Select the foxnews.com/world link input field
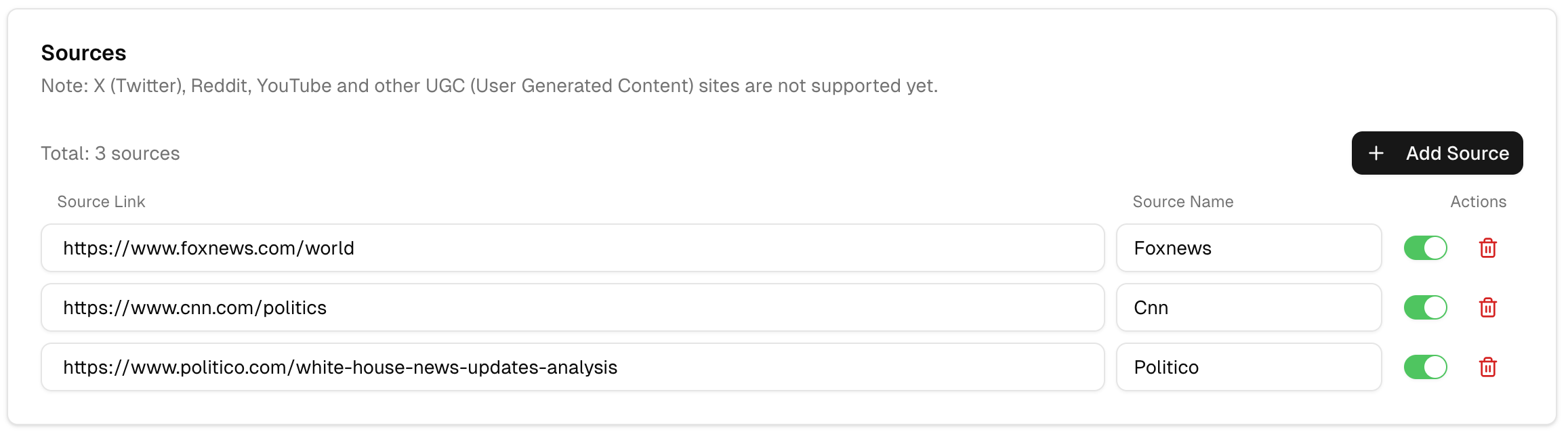Screen dimensions: 1568x436 coord(573,248)
